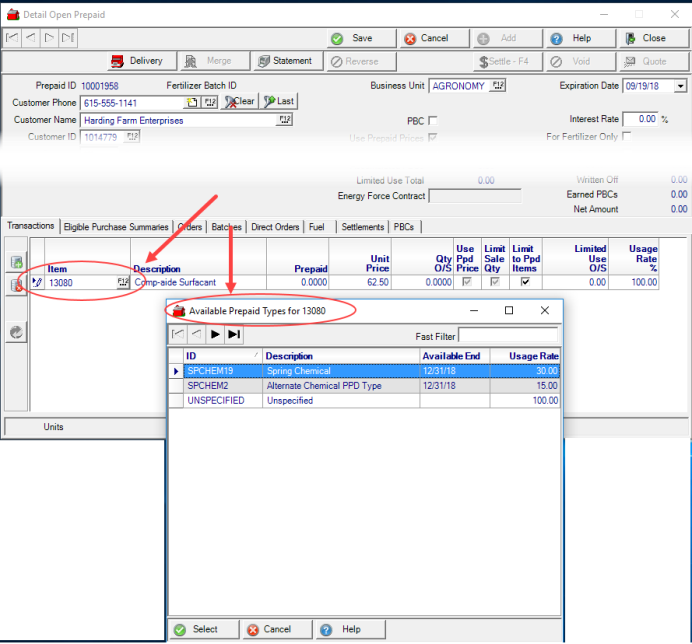Go to next record in prepaid types
This screenshot has width=692, height=644.
[x=215, y=335]
